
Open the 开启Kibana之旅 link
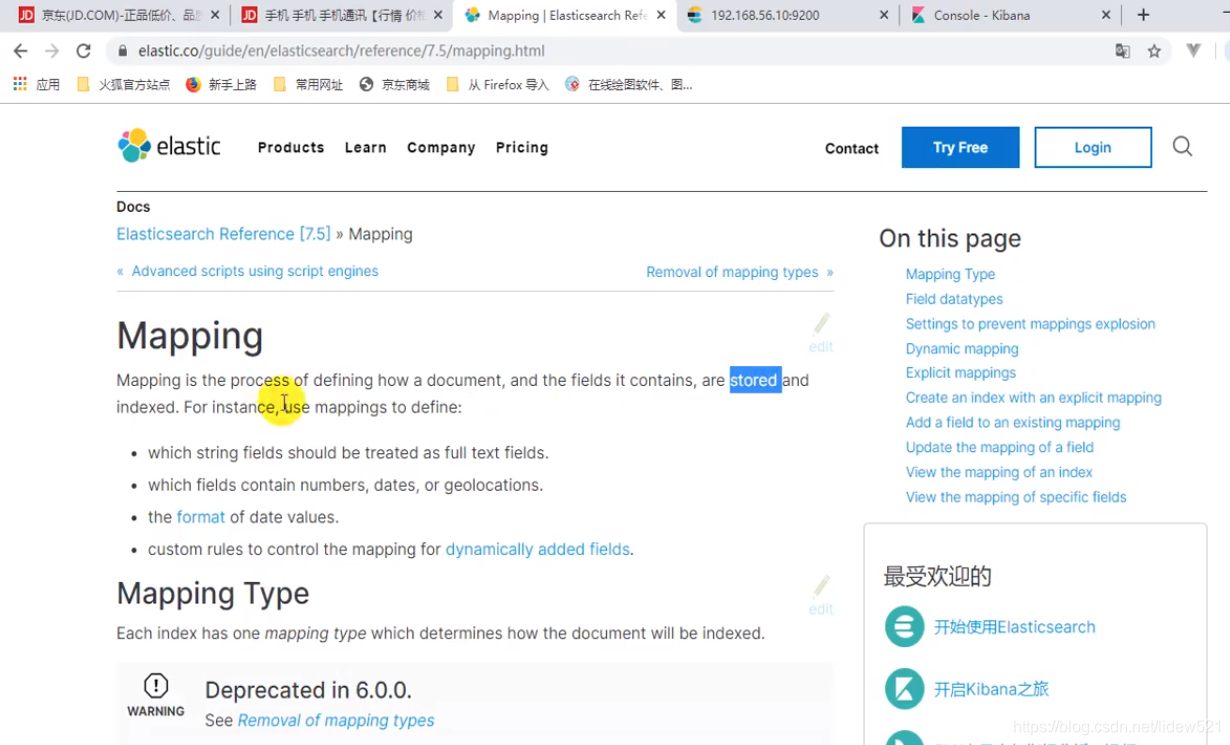991,689
